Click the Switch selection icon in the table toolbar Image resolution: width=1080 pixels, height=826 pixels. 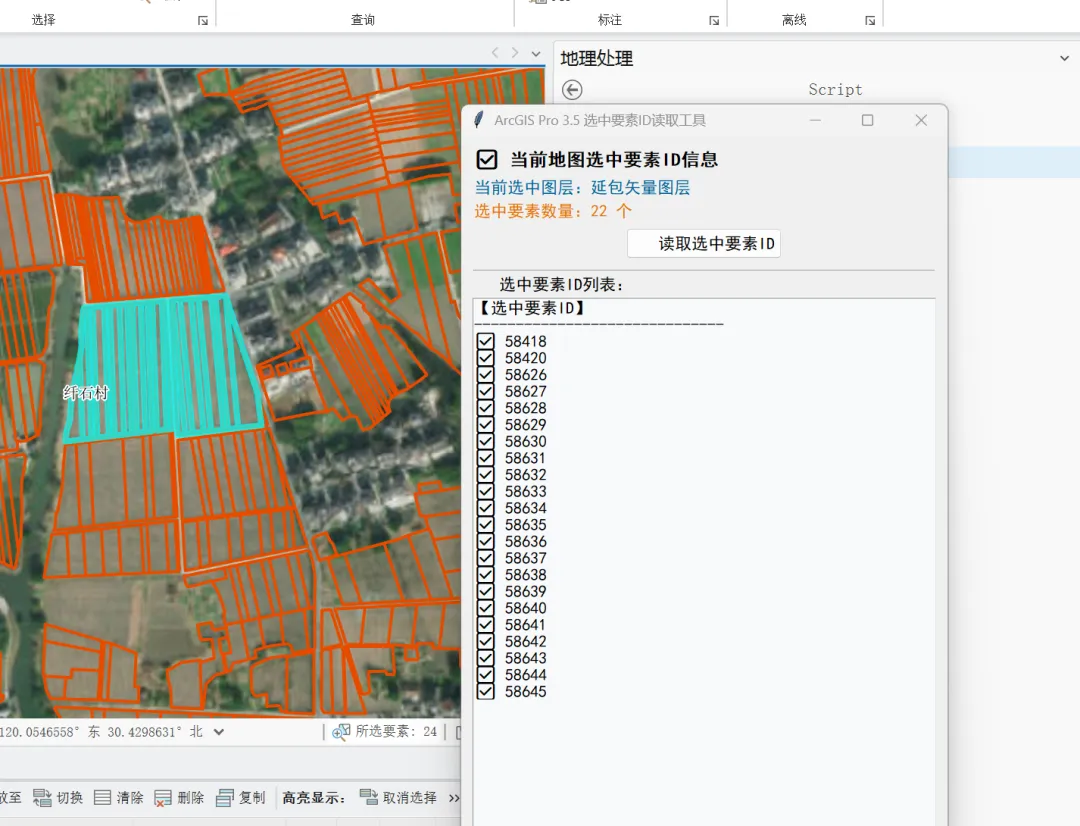pyautogui.click(x=42, y=798)
